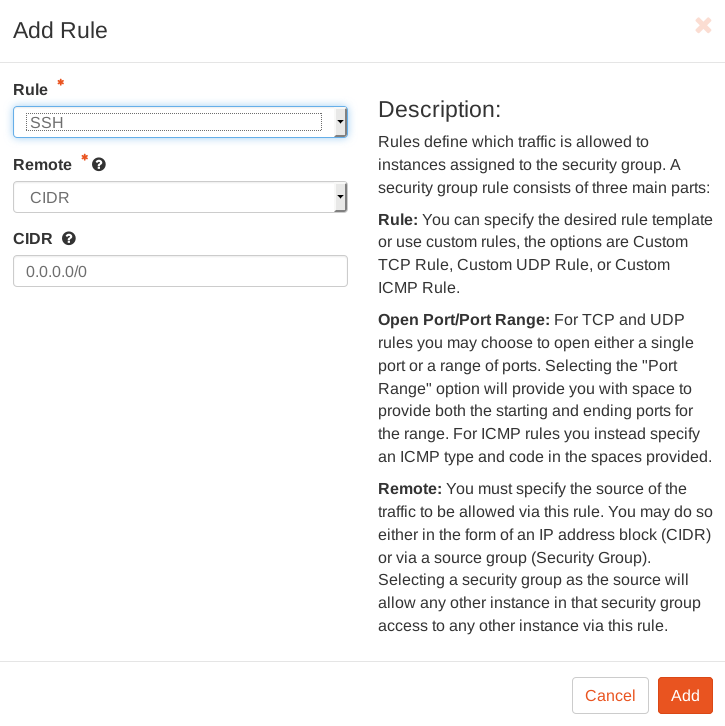This screenshot has width=725, height=726.
Task: Click the bold "Remote:" text in description
Action: coord(410,489)
